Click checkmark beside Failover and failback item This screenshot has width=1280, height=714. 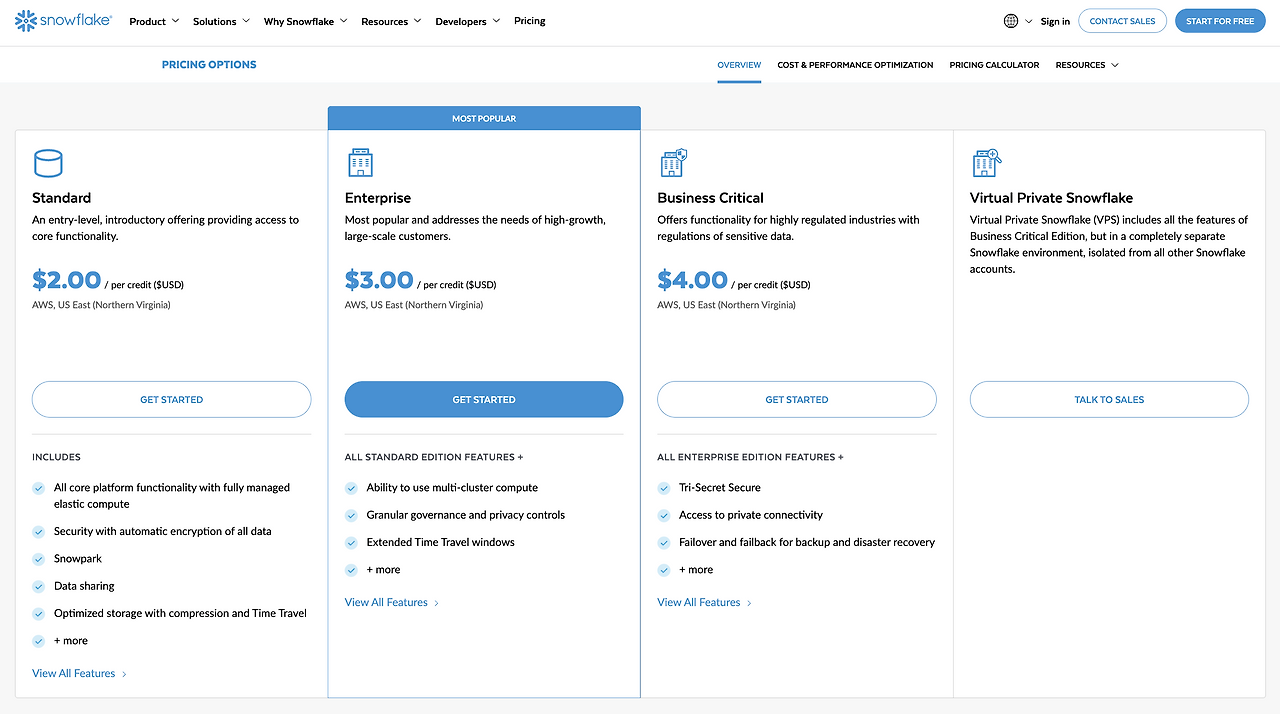664,543
